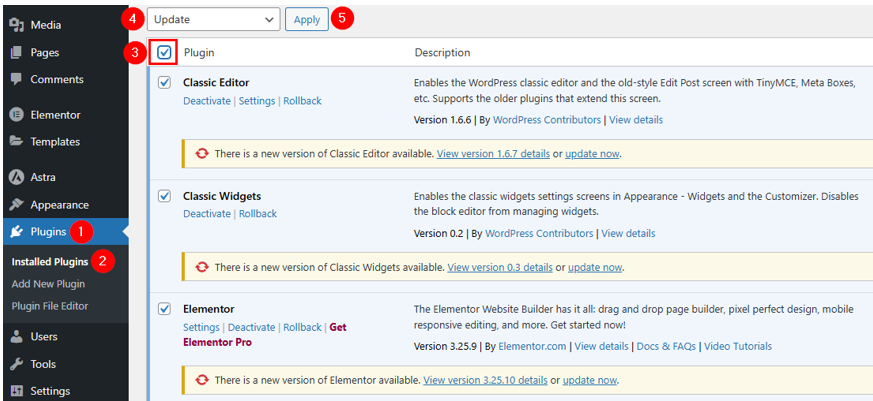Uncheck the Classic Editor plugin checkbox
Viewport: 873px width, 401px height.
pyautogui.click(x=164, y=82)
